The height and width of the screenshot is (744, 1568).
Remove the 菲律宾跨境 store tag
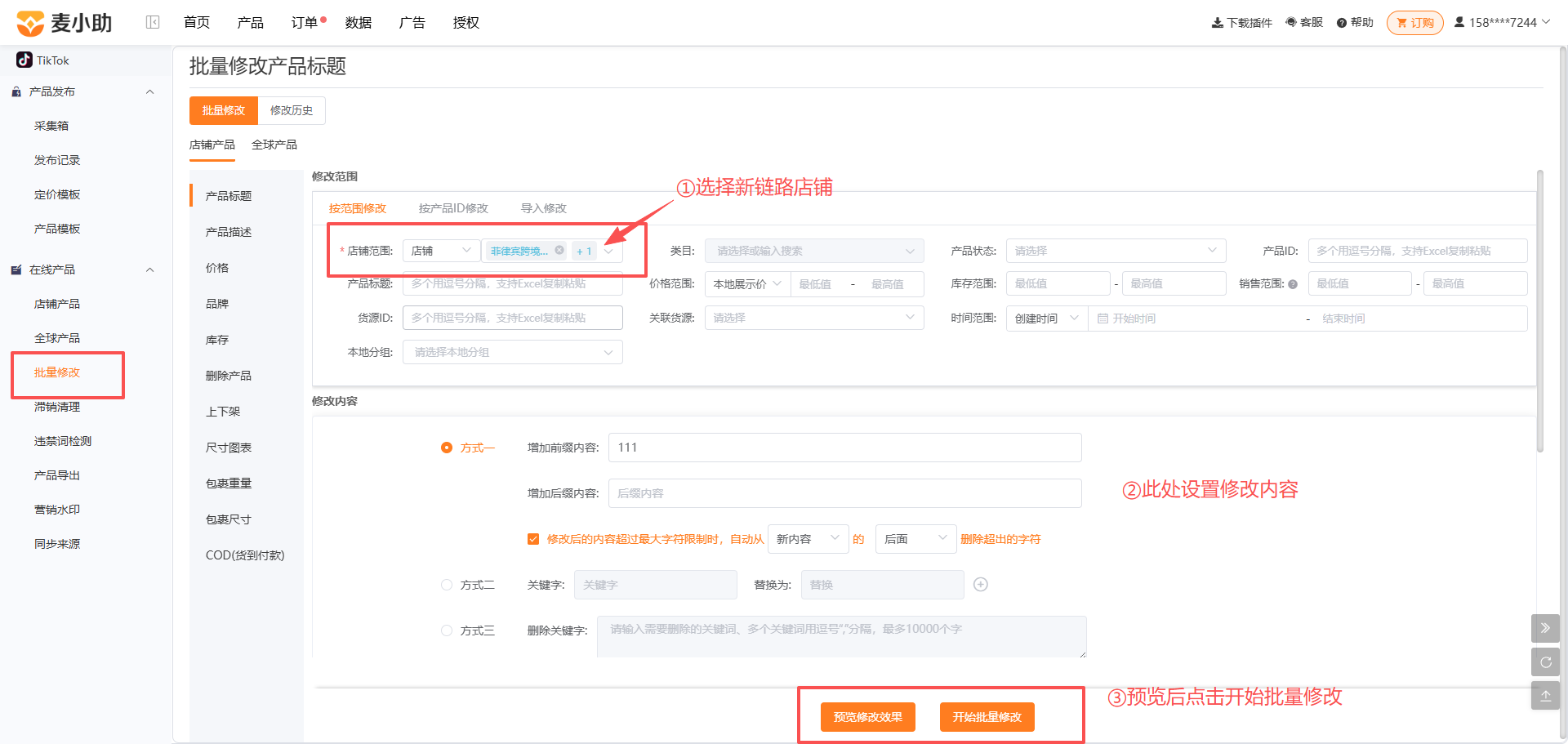click(x=559, y=250)
